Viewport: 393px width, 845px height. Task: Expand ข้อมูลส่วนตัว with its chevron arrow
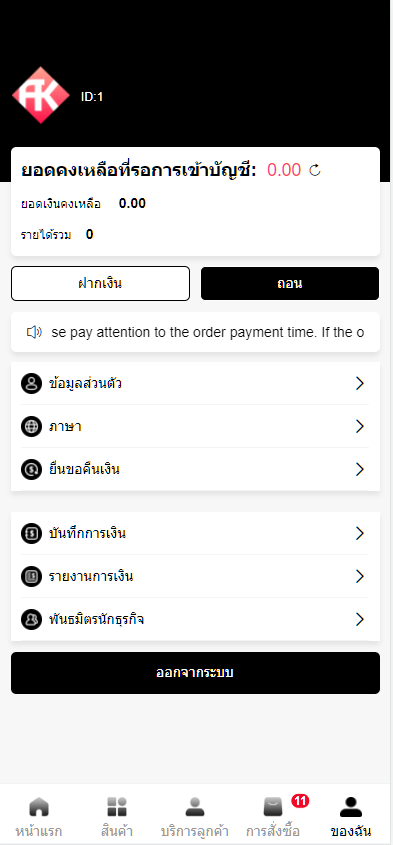[x=360, y=384]
